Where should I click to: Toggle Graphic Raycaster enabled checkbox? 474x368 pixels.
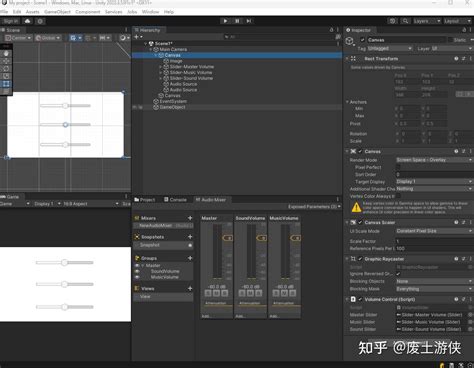(360, 259)
